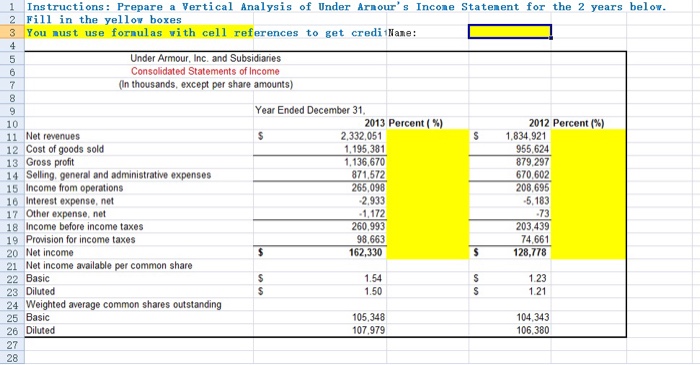Select row header 20
Image resolution: width=700 pixels, height=365 pixels.
click(12, 253)
